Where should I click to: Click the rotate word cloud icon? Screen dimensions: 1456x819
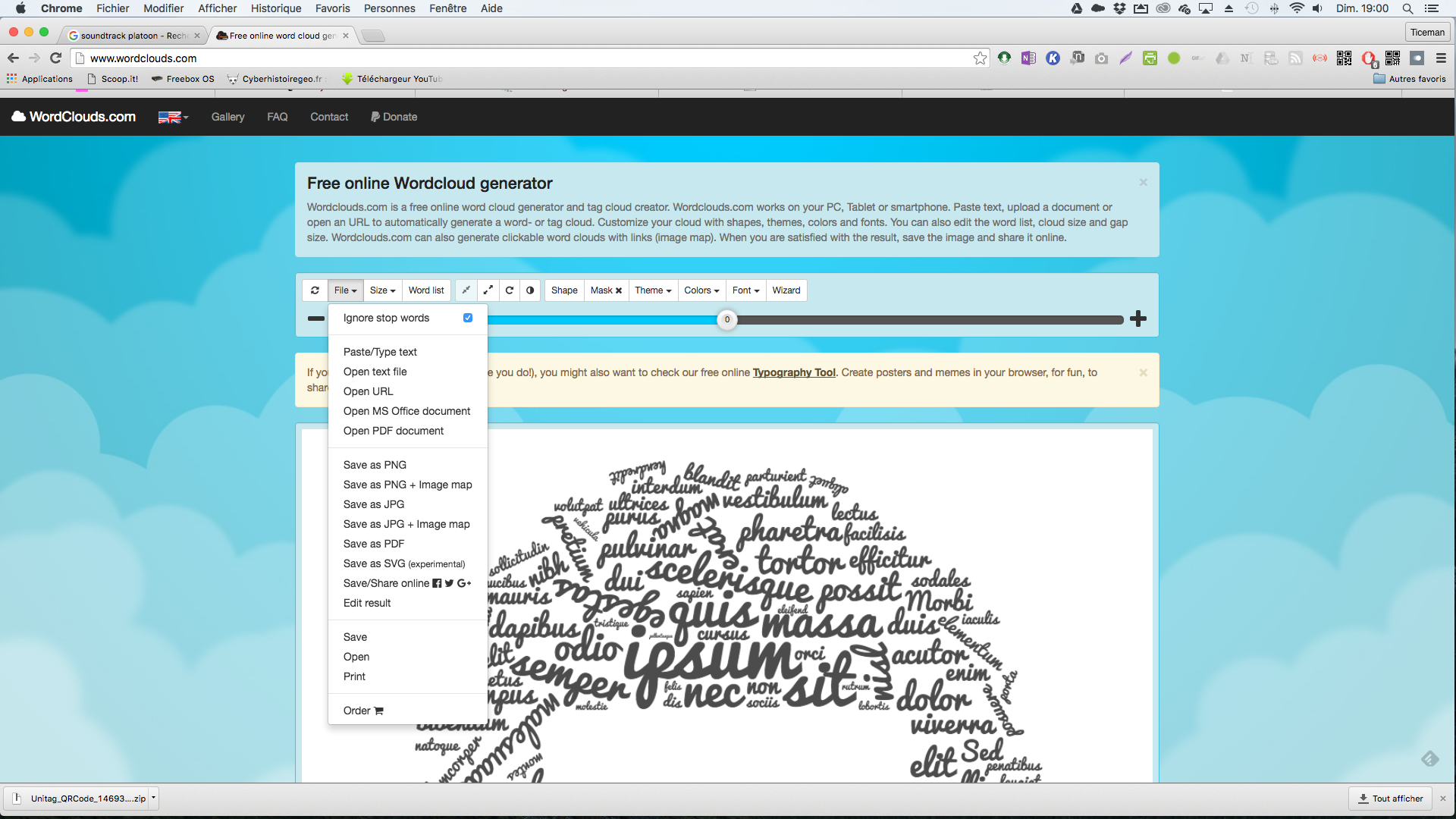pos(510,290)
